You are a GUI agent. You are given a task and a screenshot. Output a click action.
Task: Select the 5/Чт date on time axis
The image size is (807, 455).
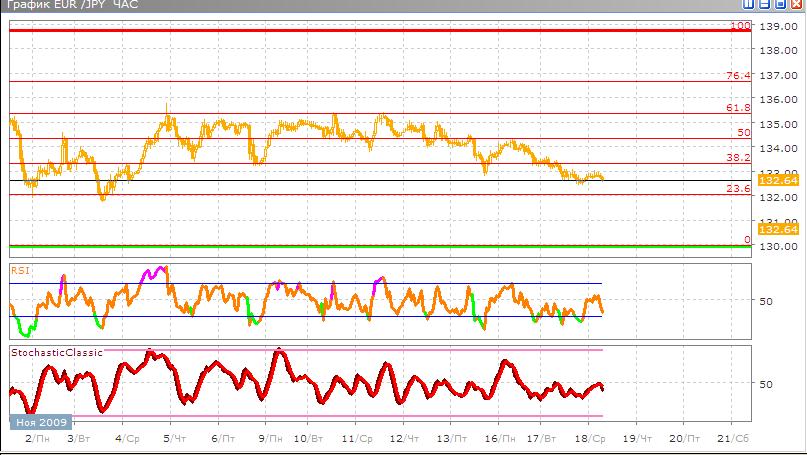(174, 439)
